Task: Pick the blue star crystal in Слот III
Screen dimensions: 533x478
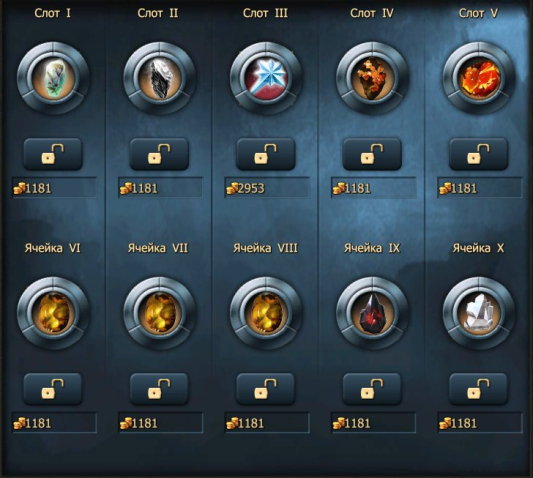Action: [266, 78]
